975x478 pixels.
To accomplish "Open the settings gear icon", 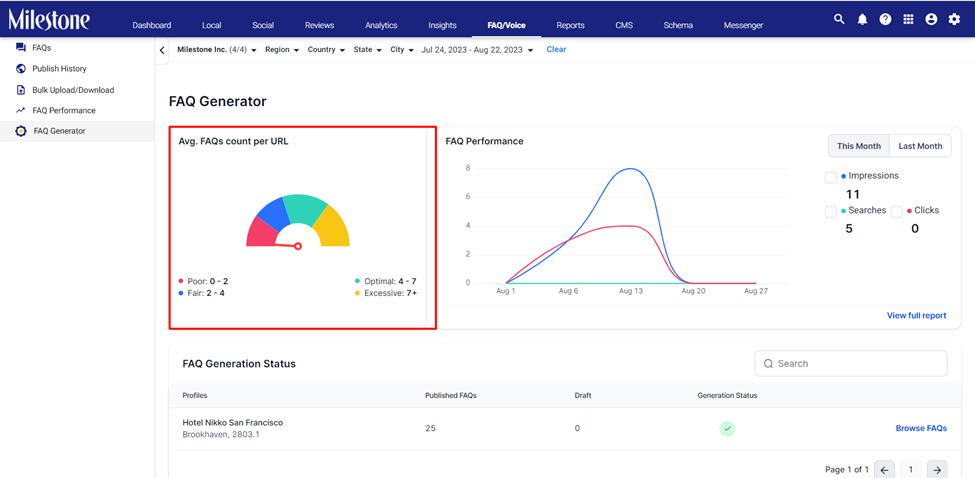I will point(954,19).
